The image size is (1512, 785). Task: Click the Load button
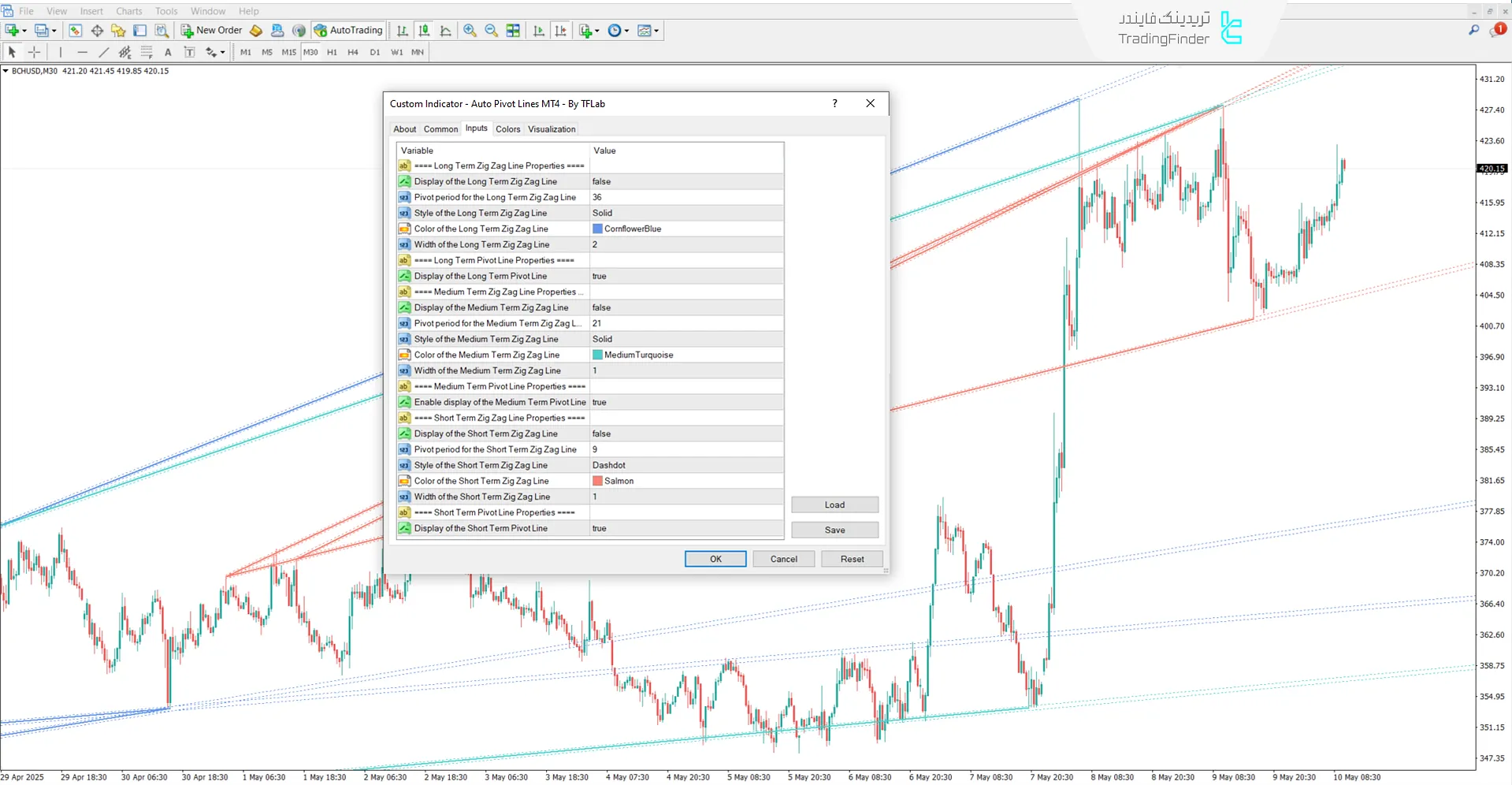click(834, 504)
